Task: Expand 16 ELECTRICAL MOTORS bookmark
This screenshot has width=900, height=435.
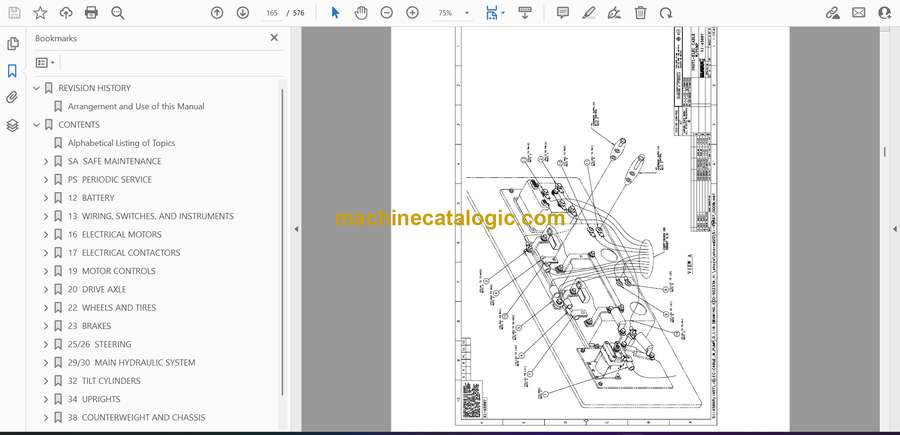Action: point(46,235)
